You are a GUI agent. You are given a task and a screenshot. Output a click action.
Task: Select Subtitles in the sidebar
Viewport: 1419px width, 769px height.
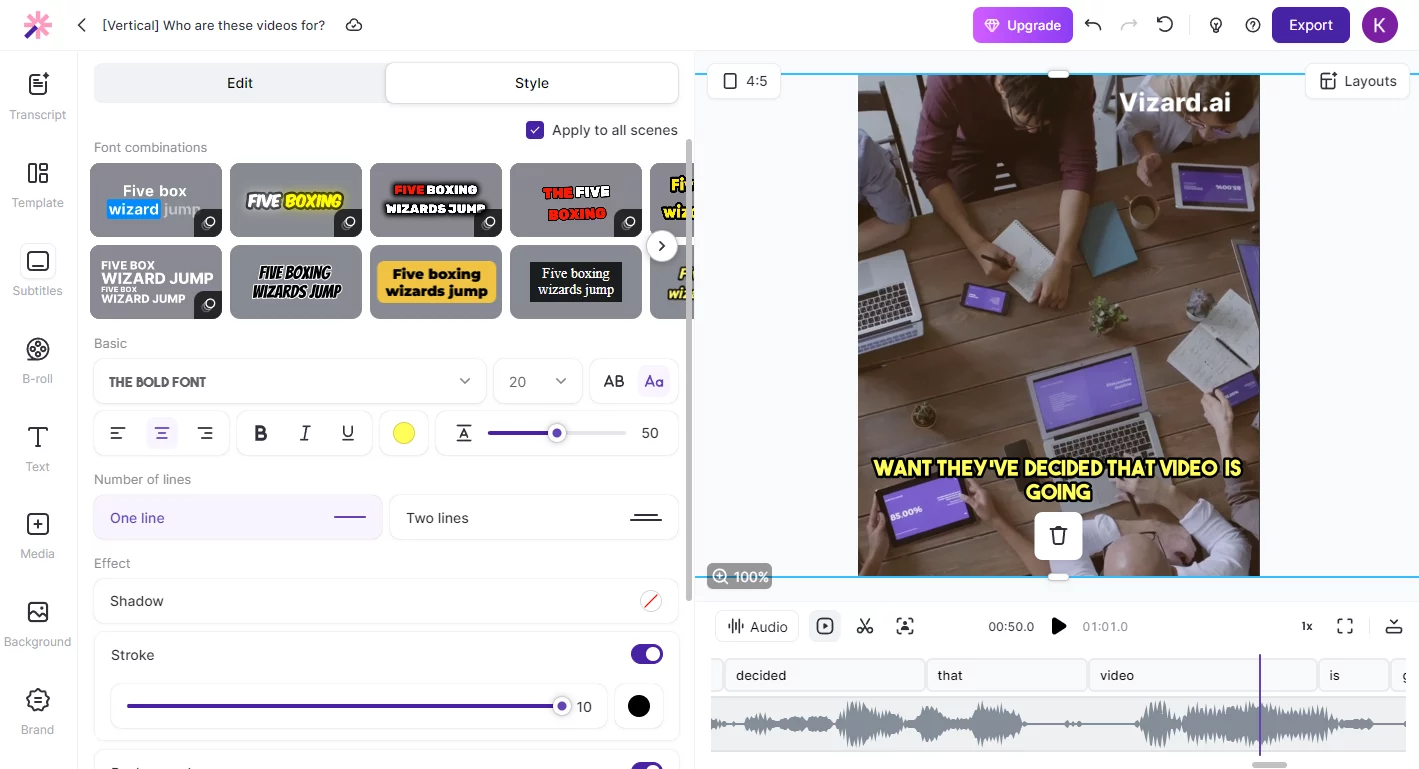pyautogui.click(x=38, y=272)
